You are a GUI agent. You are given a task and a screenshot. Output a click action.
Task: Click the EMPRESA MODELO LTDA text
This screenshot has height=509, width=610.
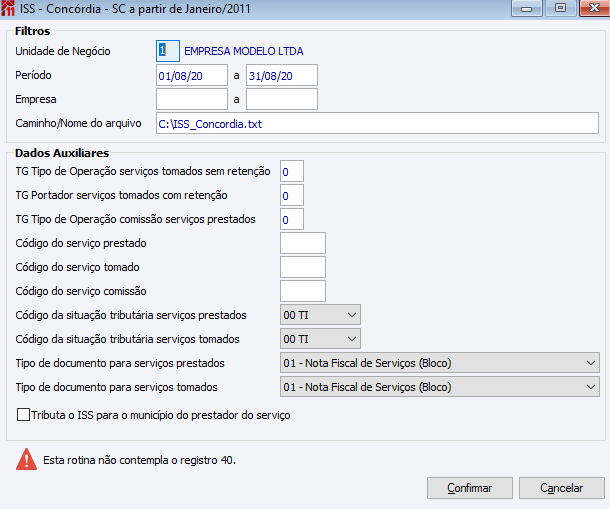point(244,51)
